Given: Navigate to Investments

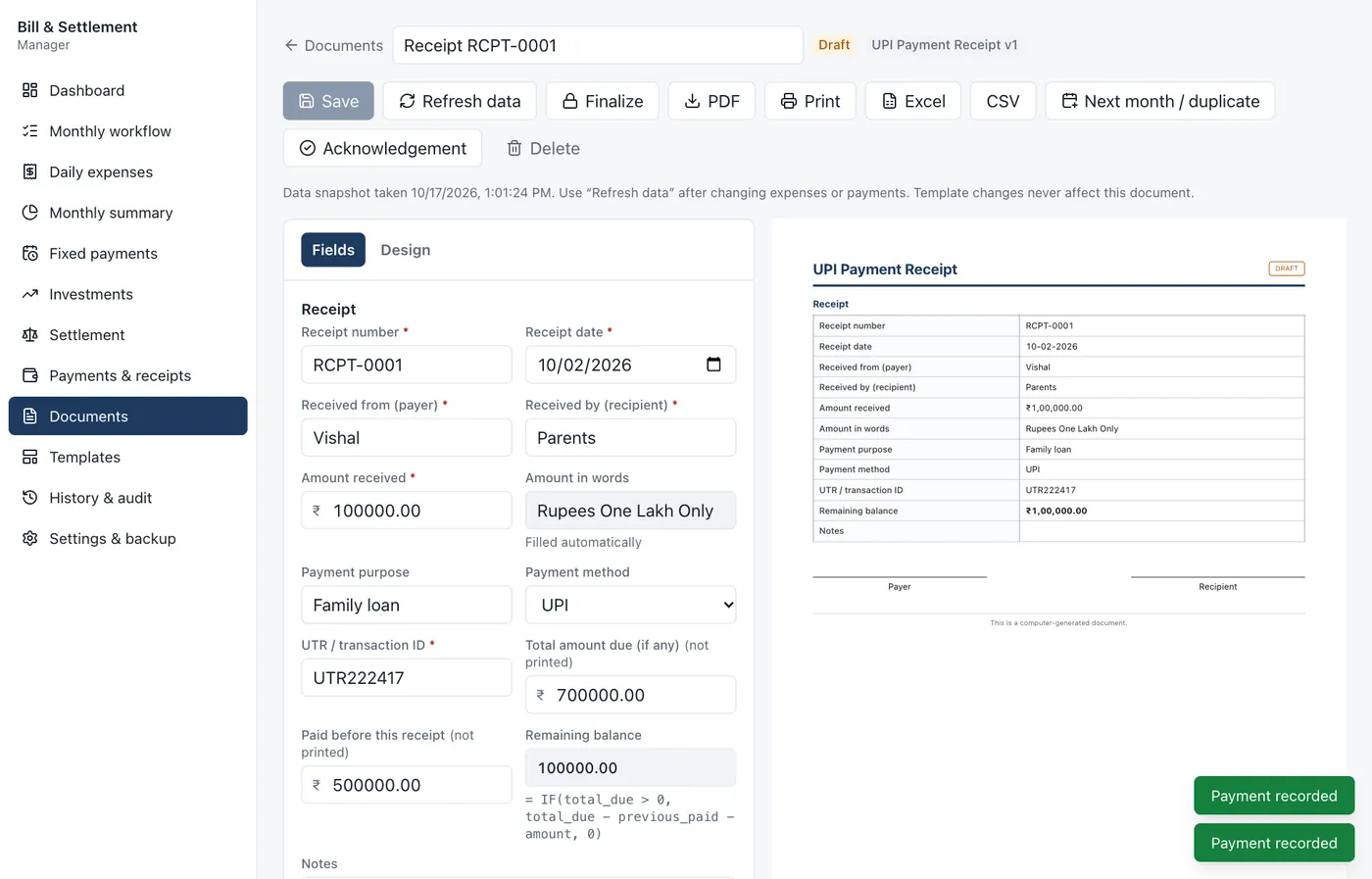Looking at the screenshot, I should pyautogui.click(x=127, y=294).
